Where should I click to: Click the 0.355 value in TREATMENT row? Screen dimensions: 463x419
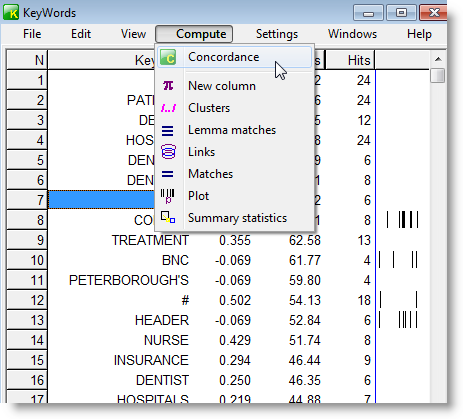(x=235, y=240)
